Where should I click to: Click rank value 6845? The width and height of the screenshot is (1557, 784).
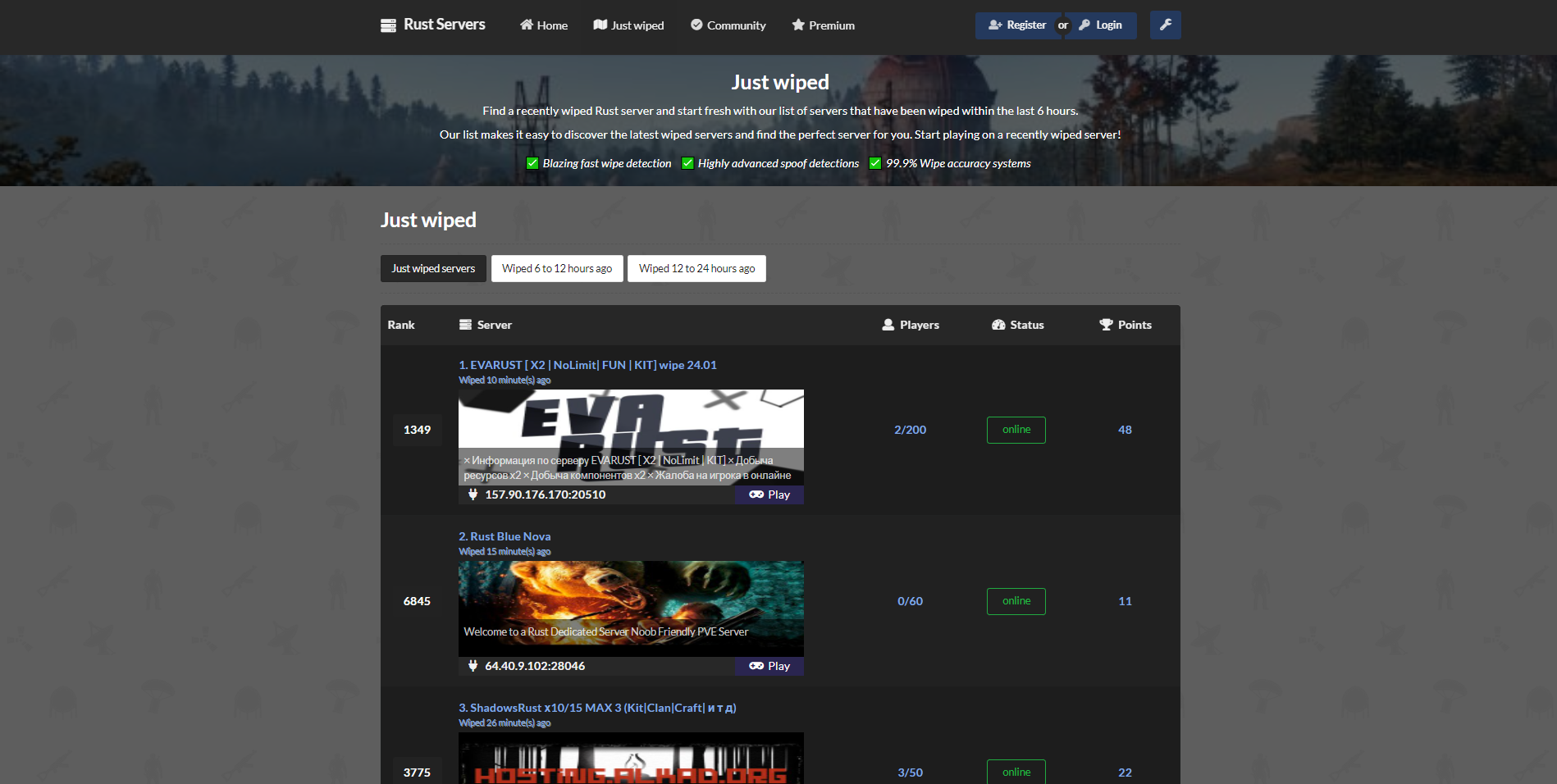417,601
